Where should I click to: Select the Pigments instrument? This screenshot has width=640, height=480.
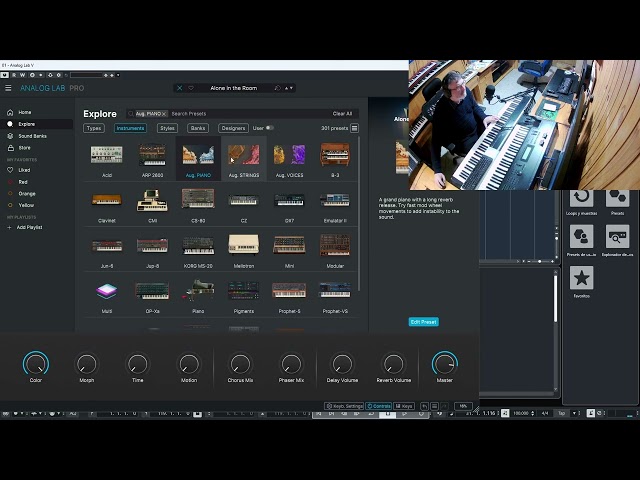click(244, 296)
